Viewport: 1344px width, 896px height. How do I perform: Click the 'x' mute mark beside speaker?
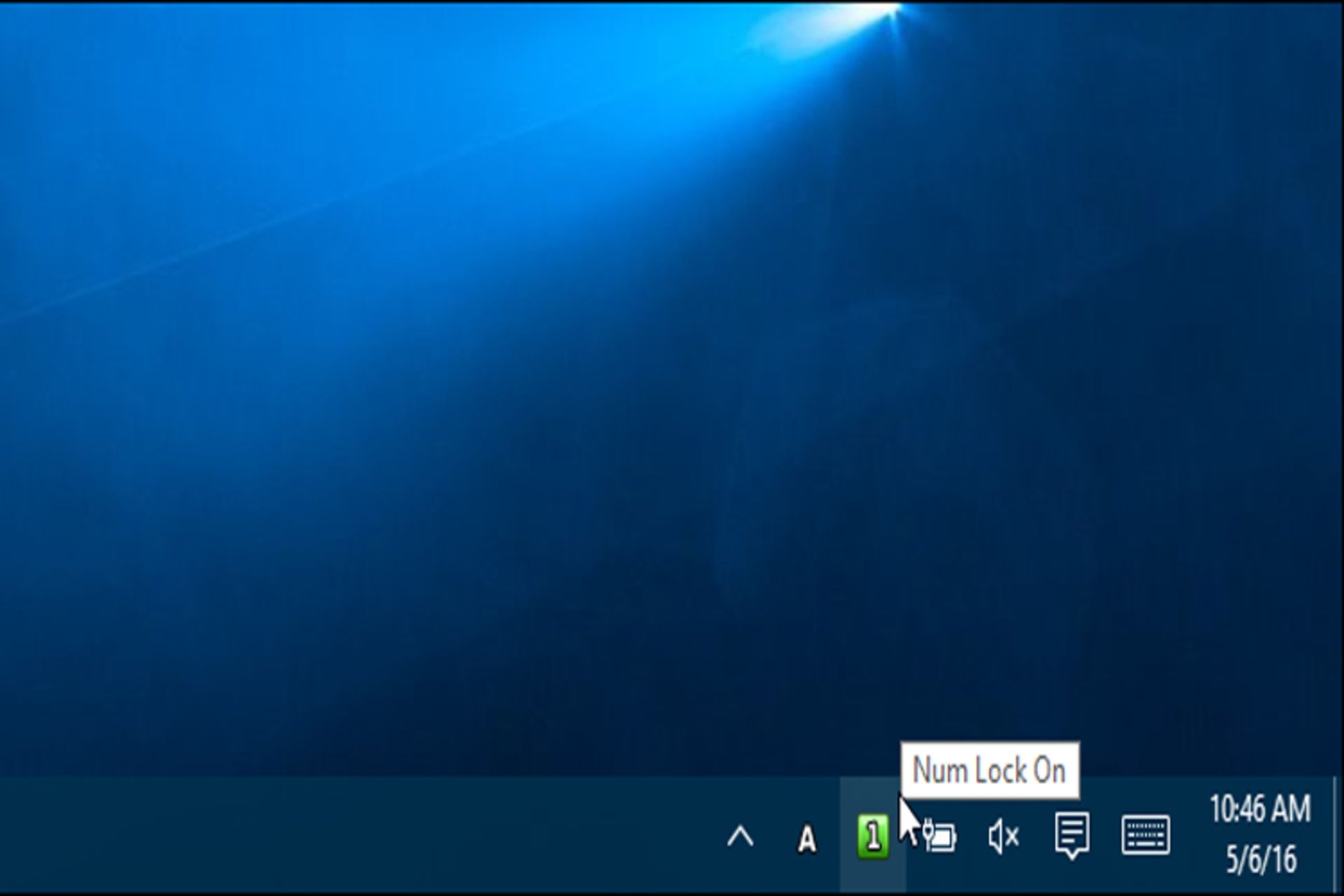(1013, 836)
